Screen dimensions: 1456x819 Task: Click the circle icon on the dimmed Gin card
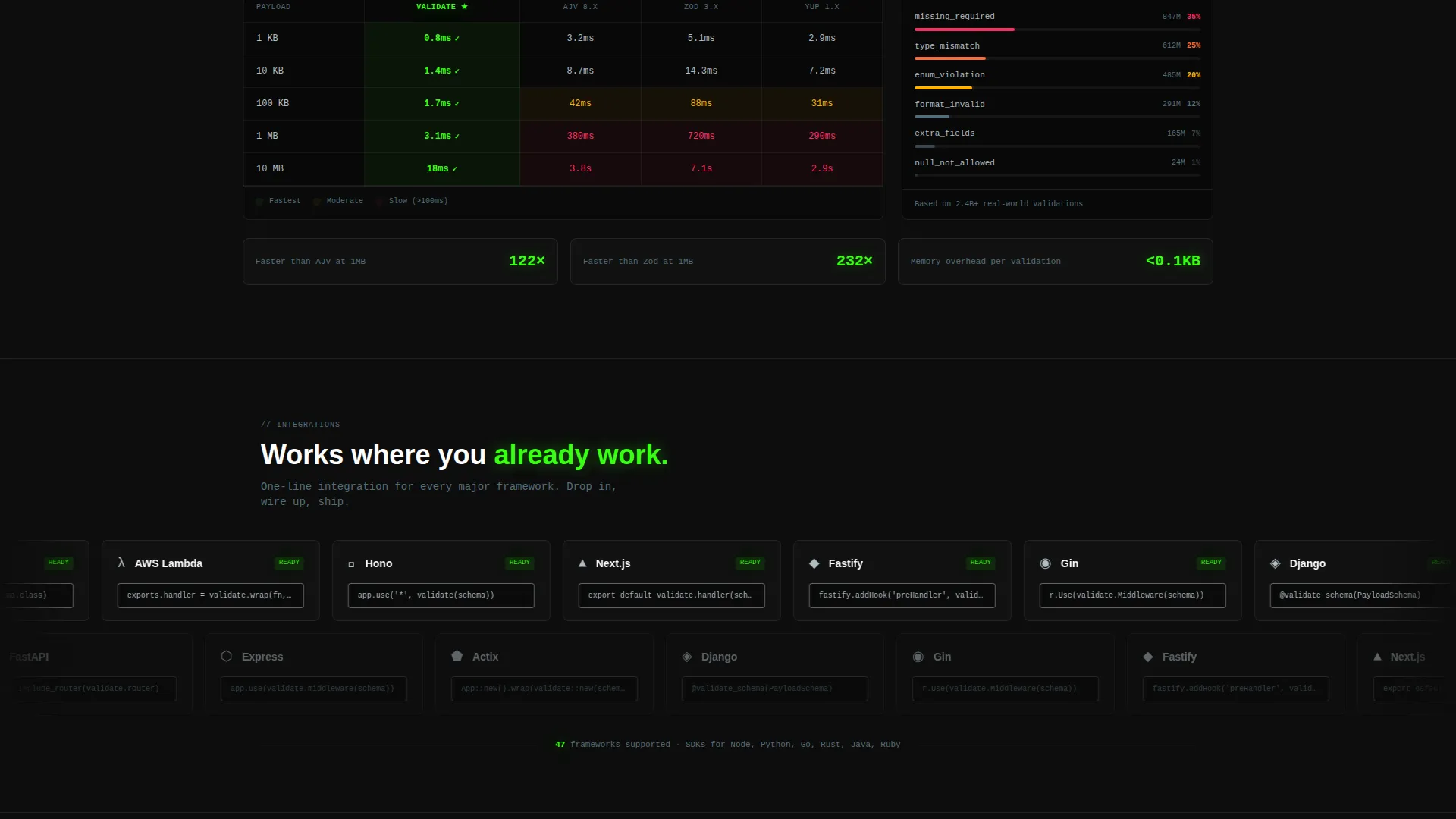coord(918,657)
